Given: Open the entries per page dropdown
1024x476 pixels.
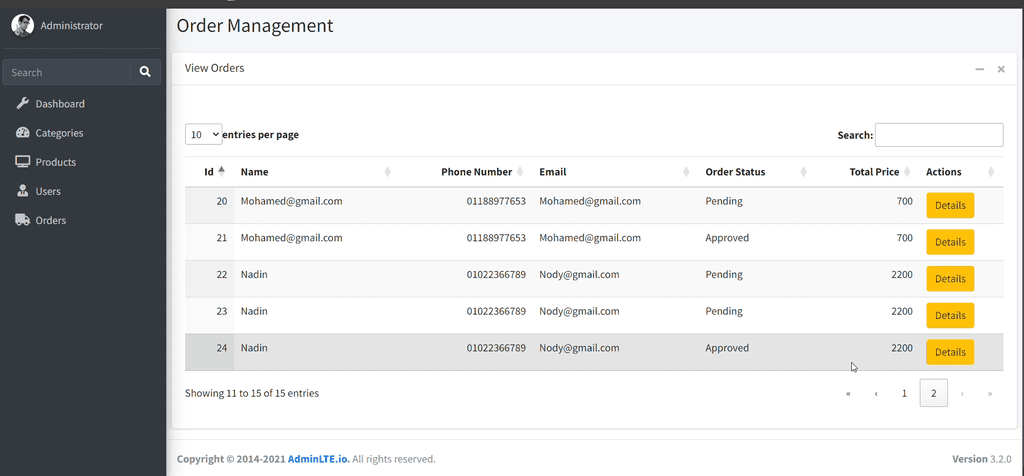Looking at the screenshot, I should pyautogui.click(x=203, y=134).
